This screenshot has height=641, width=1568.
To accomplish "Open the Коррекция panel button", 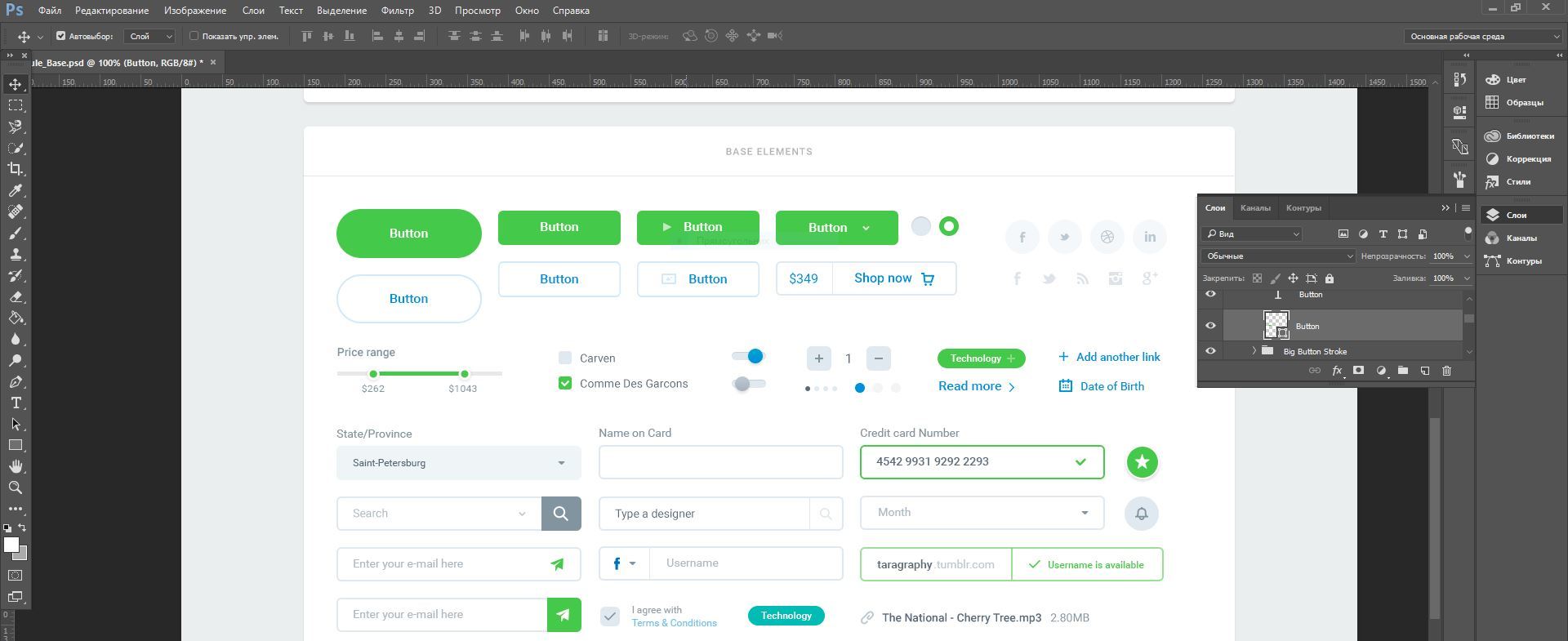I will click(1521, 158).
